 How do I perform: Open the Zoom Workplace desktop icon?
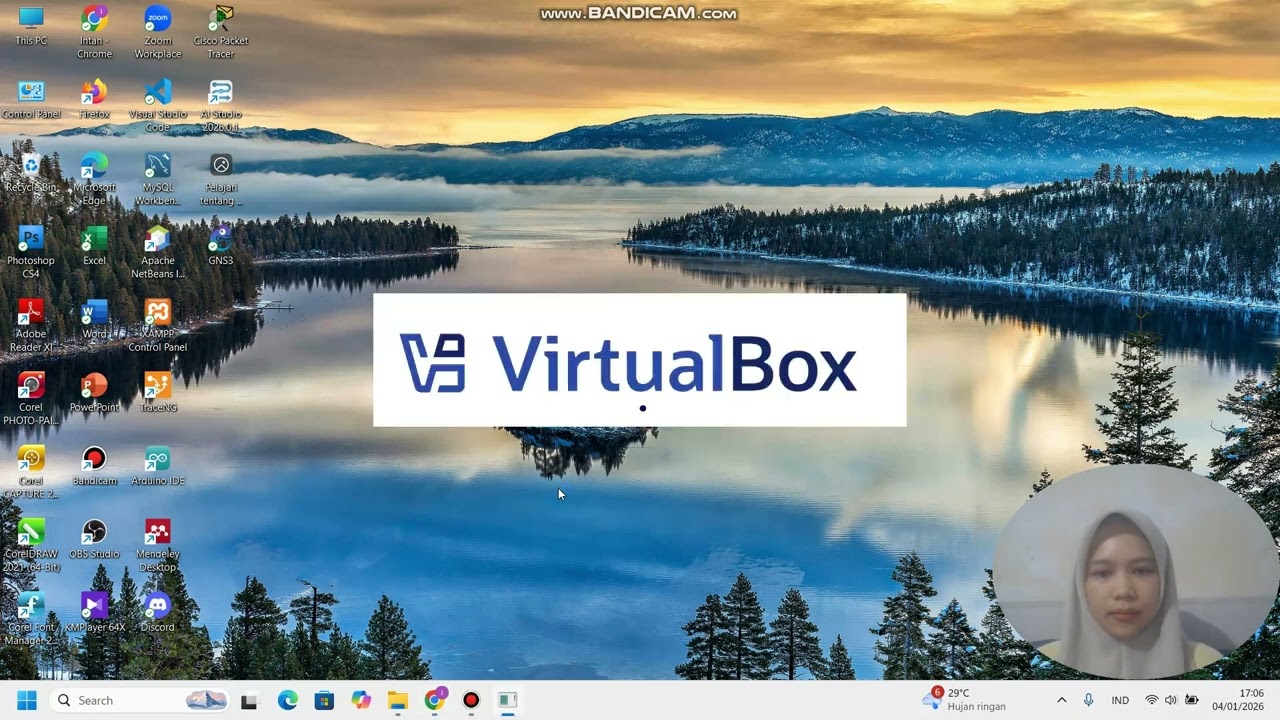pos(158,33)
